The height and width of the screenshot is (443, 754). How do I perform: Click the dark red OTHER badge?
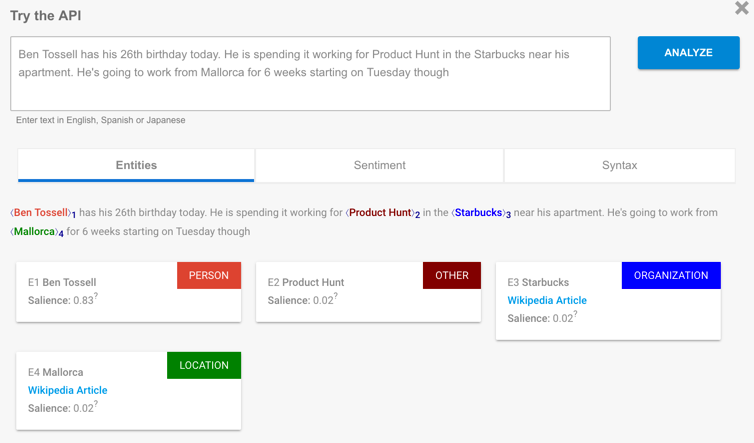[x=452, y=276]
